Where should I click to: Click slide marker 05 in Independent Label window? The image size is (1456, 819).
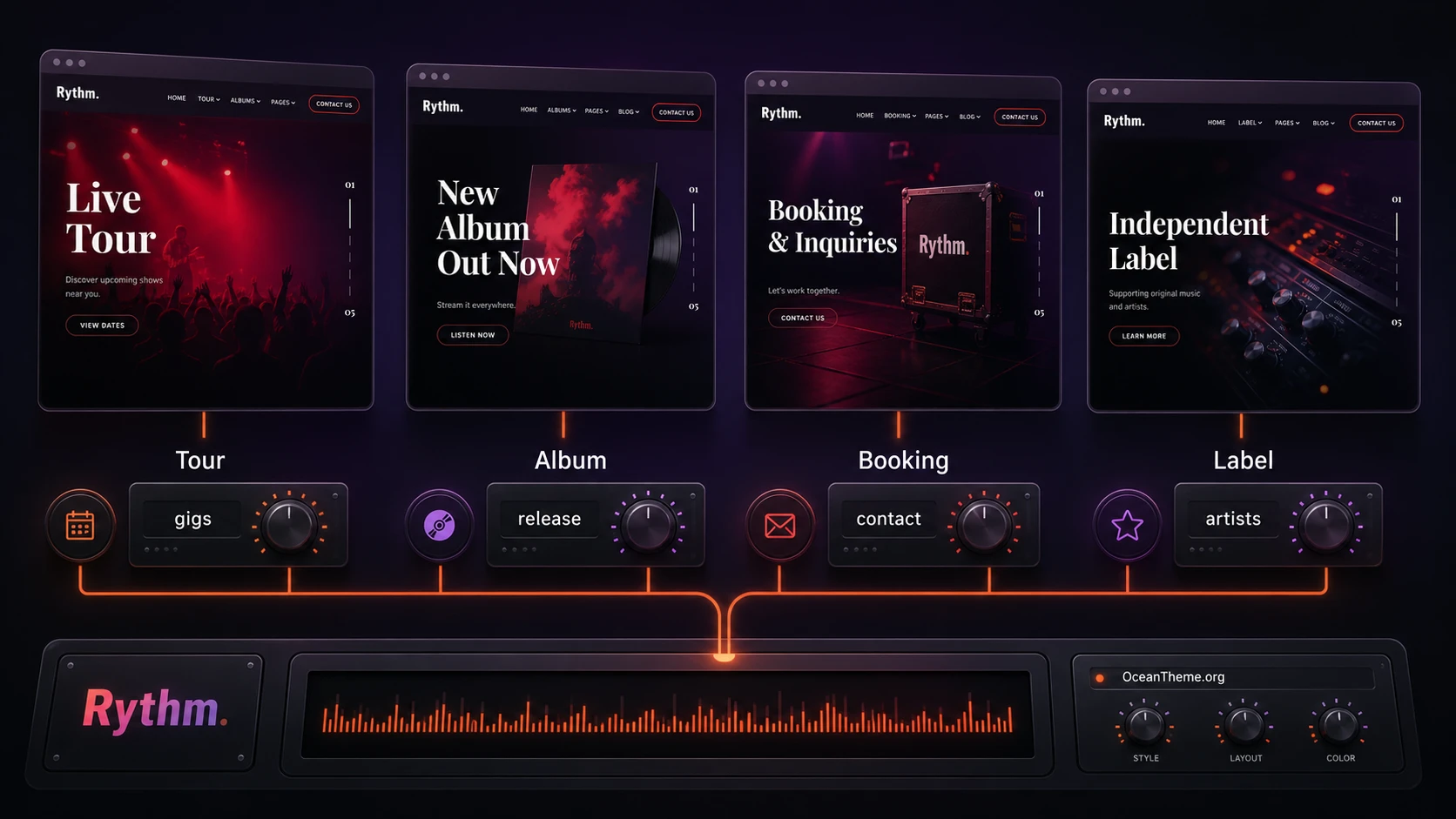pyautogui.click(x=1397, y=323)
